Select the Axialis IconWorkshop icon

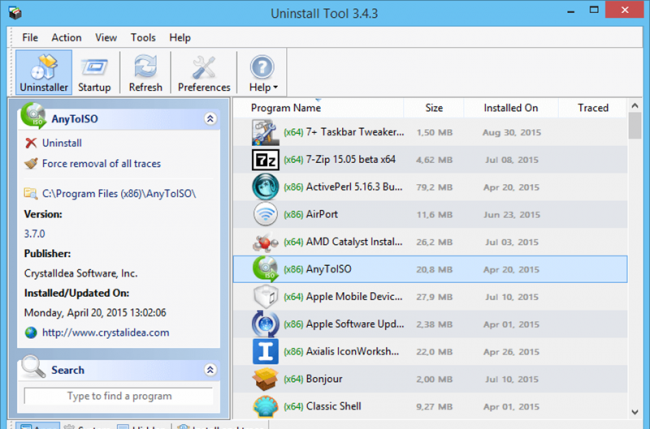tap(265, 351)
